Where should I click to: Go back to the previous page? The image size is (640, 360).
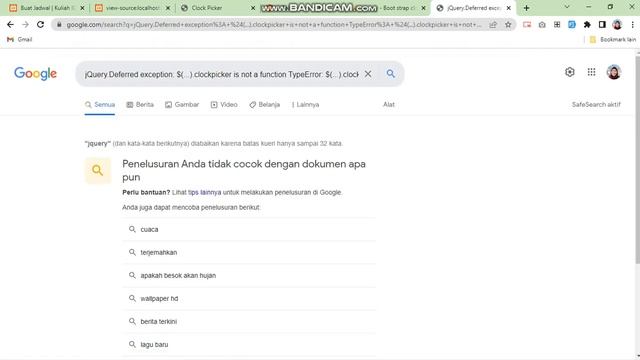coord(10,24)
